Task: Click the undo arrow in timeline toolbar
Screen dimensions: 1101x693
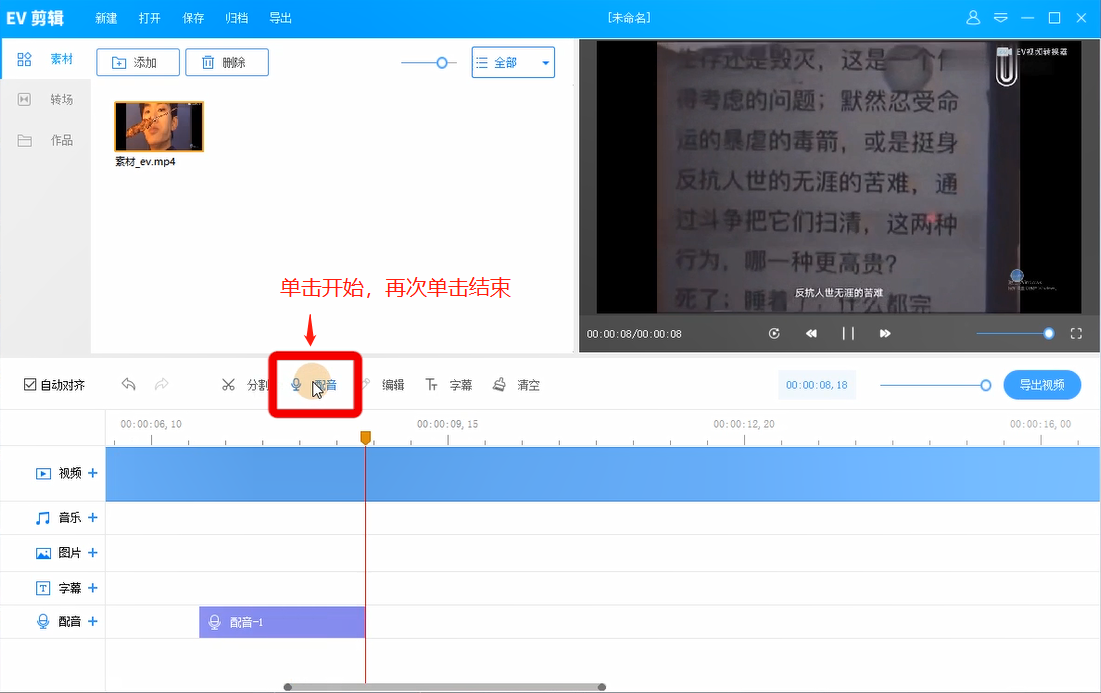Action: pos(128,385)
